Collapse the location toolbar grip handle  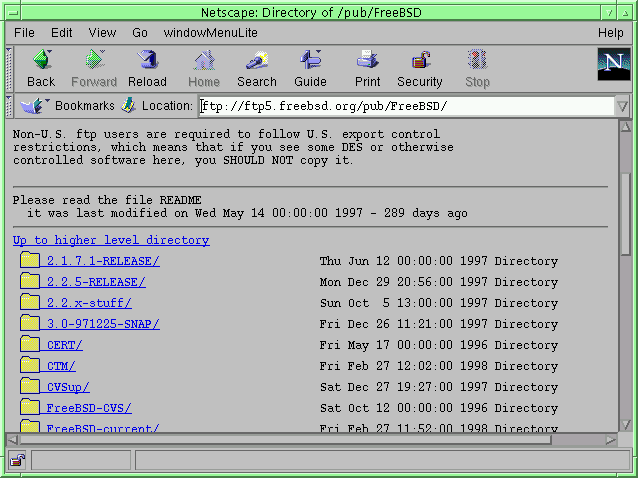tap(9, 106)
